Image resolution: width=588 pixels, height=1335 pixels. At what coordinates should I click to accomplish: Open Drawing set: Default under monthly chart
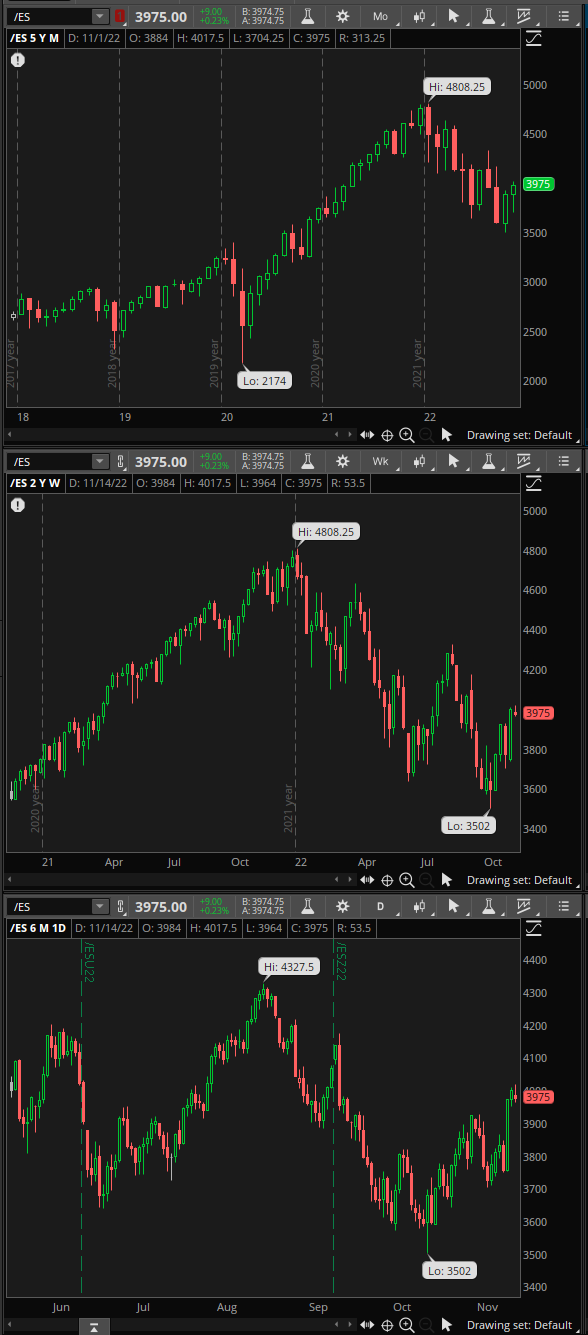tap(519, 435)
